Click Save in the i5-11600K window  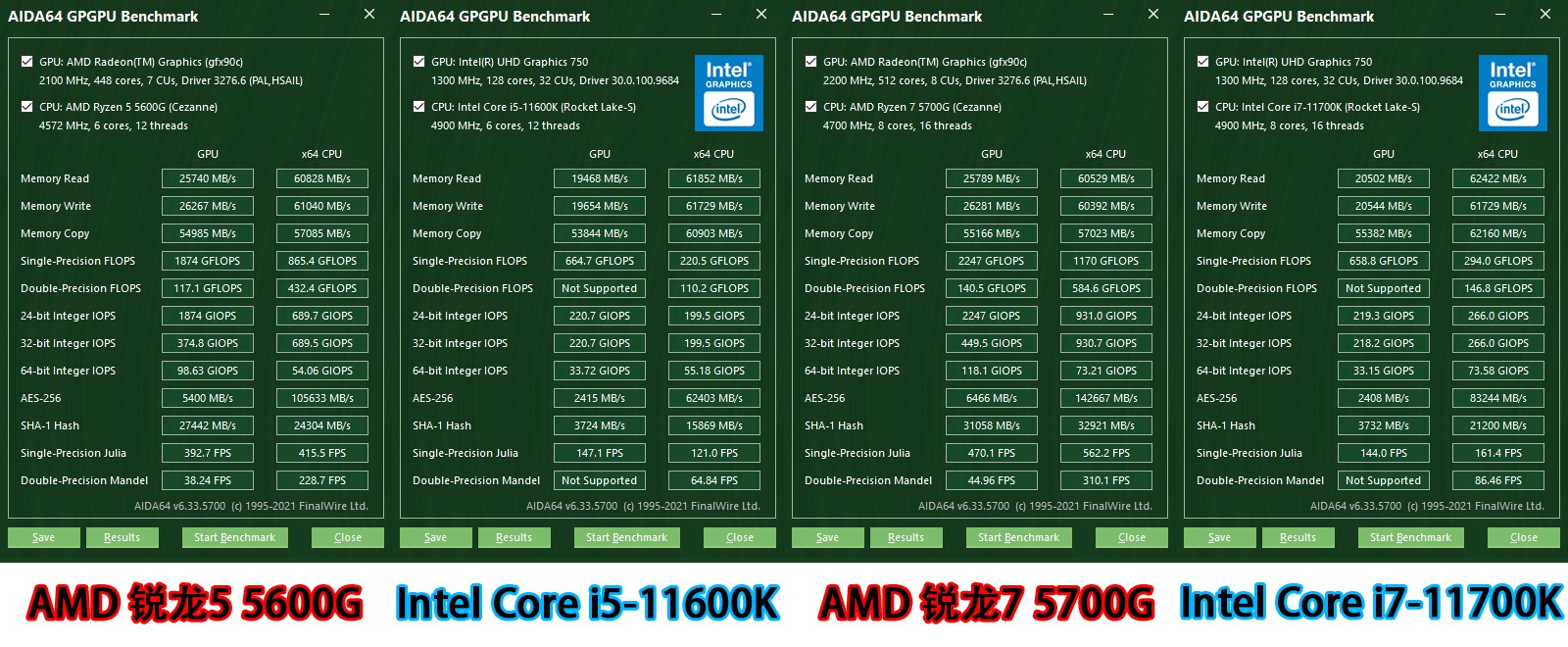tap(435, 537)
